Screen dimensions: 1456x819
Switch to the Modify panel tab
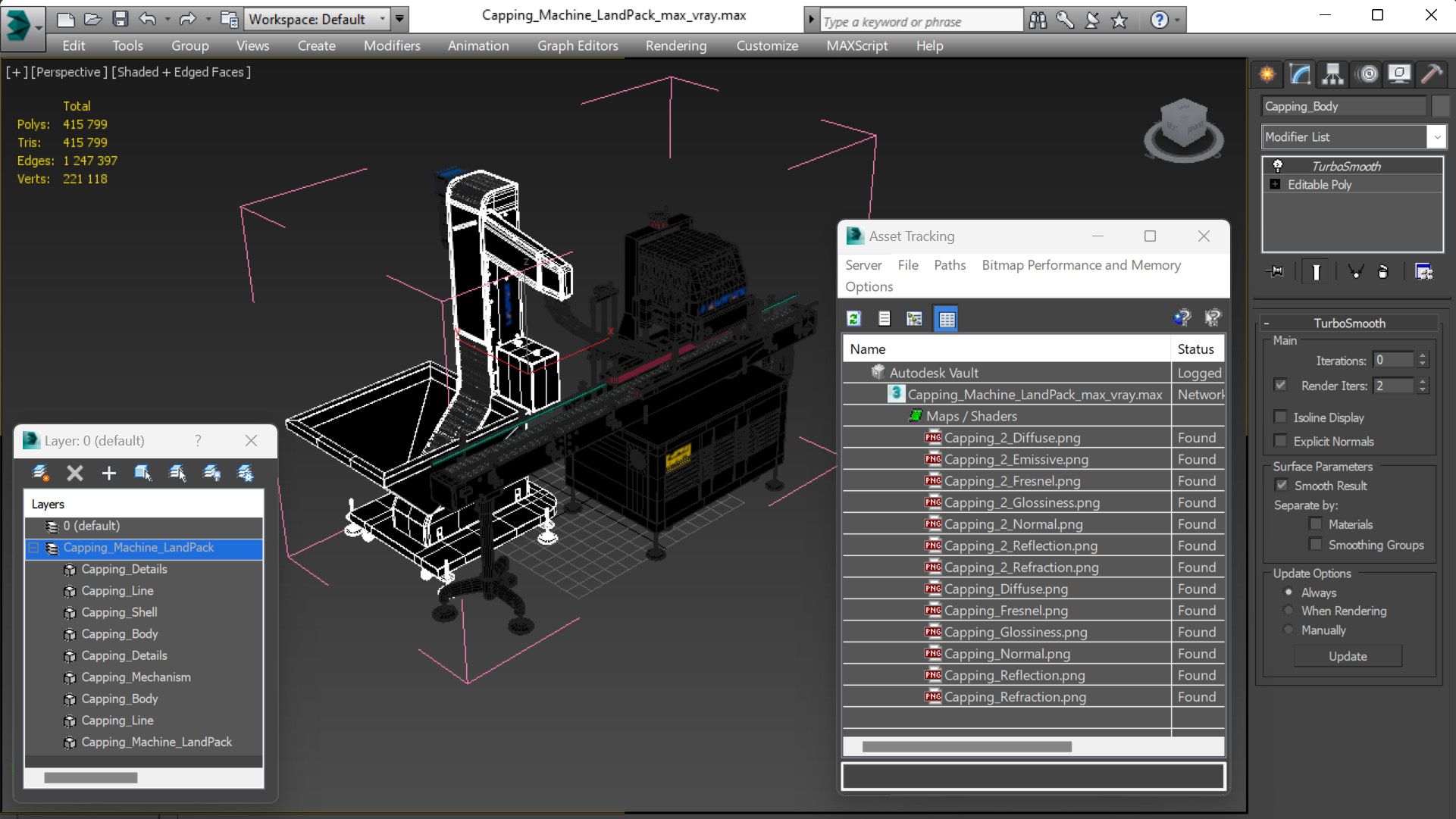point(1300,74)
